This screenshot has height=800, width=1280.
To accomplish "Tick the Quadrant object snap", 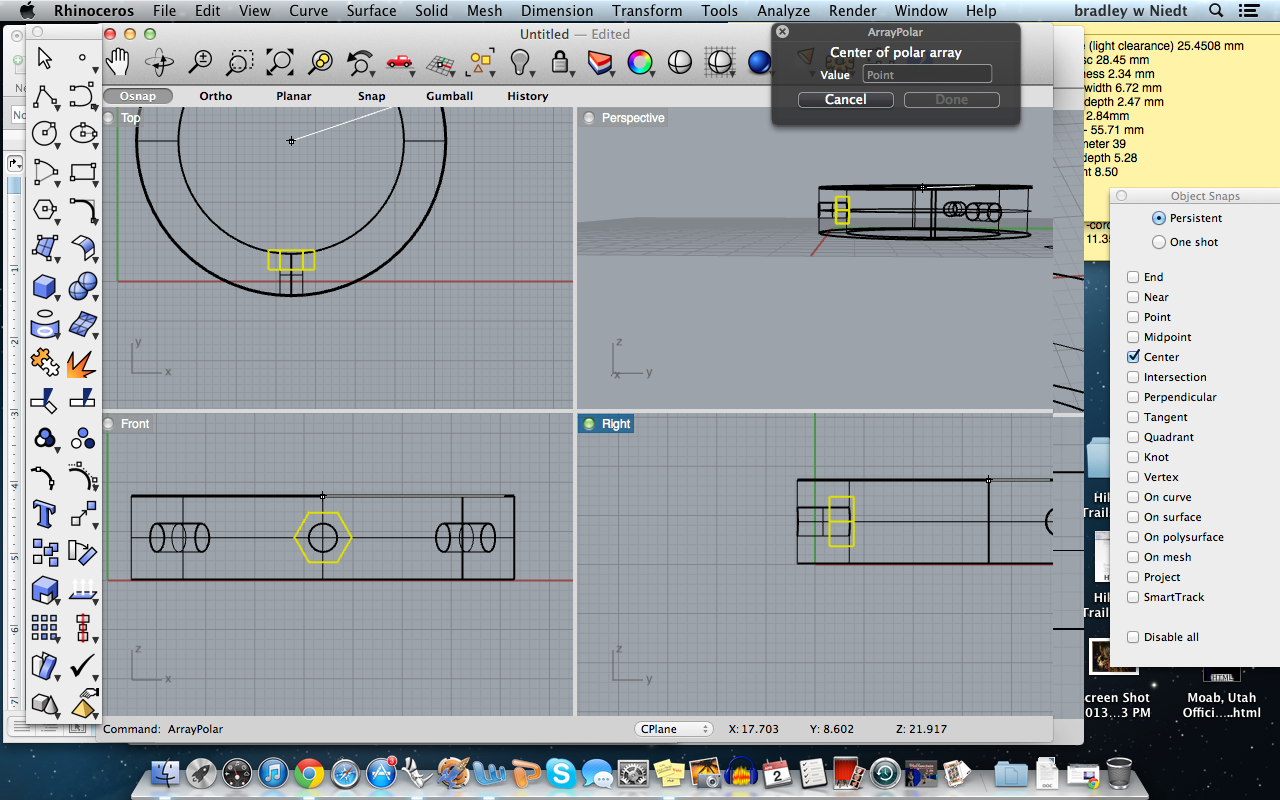I will tap(1133, 437).
